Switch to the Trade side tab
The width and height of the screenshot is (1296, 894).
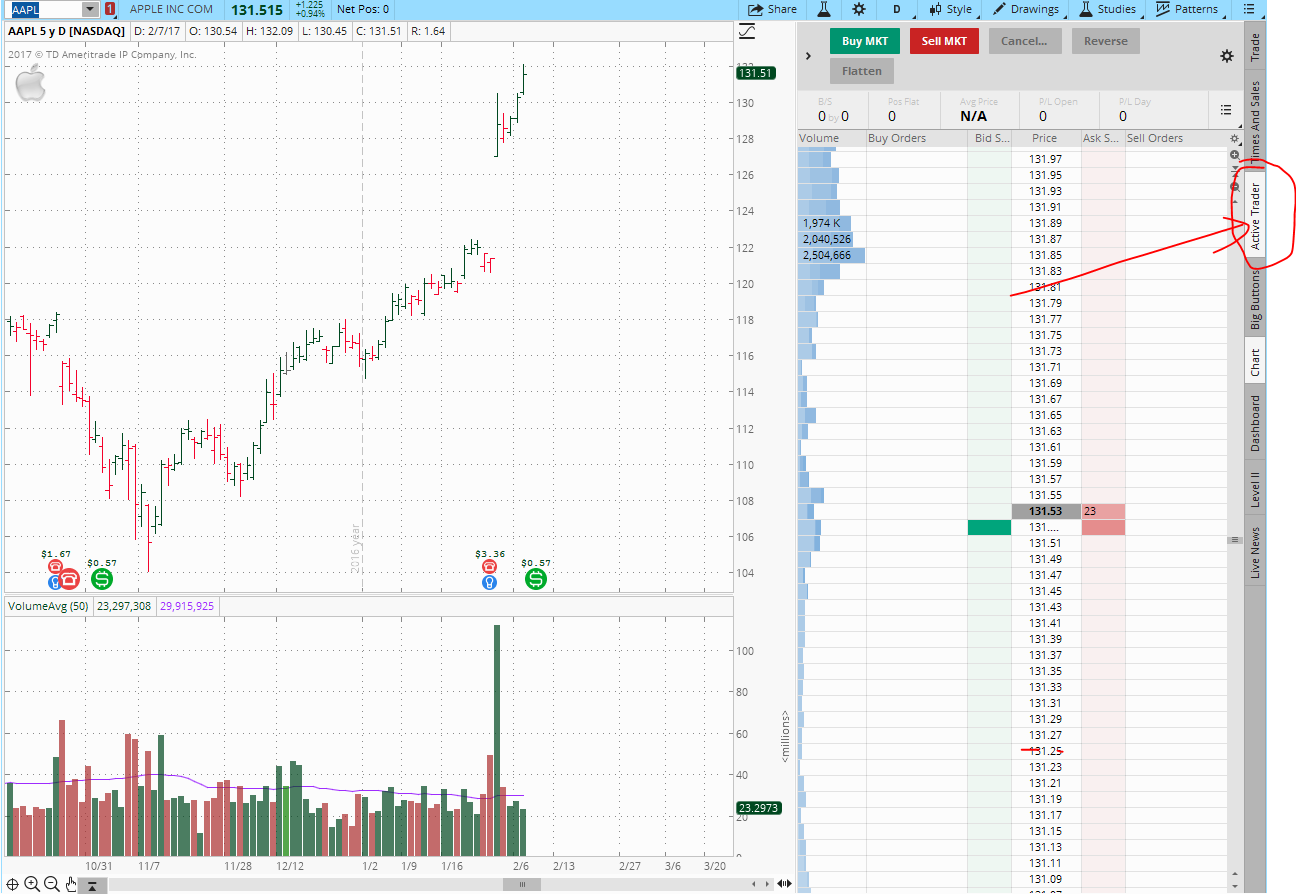click(1255, 48)
